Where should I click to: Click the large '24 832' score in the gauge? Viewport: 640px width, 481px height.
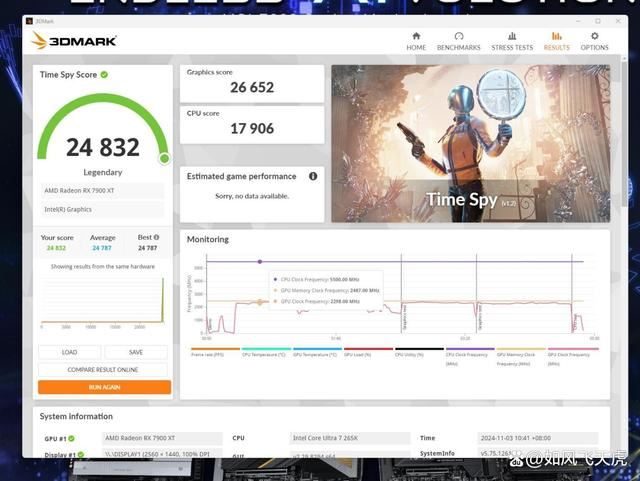tap(103, 147)
